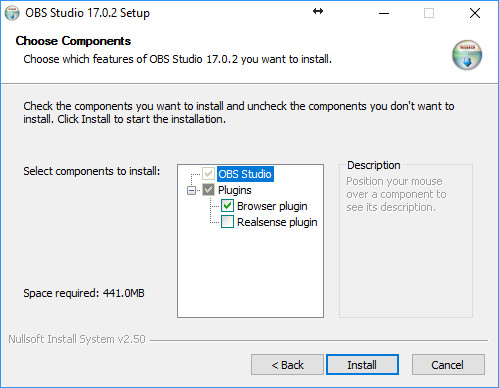This screenshot has width=499, height=388.
Task: Collapse the Plugins tree node
Action: point(191,190)
